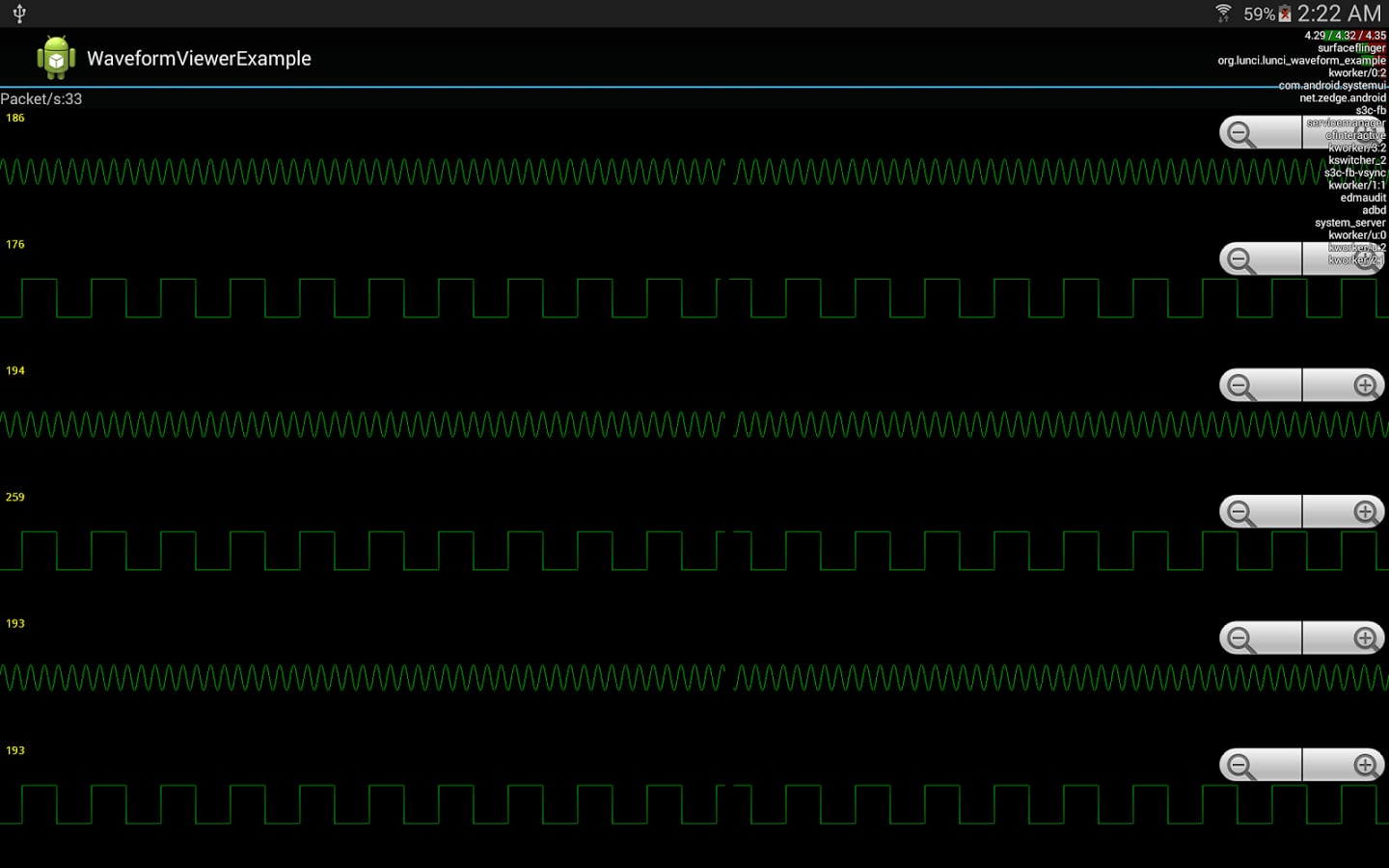This screenshot has width=1389, height=868.
Task: Zoom in the square waveform labeled 259
Action: tap(1344, 512)
